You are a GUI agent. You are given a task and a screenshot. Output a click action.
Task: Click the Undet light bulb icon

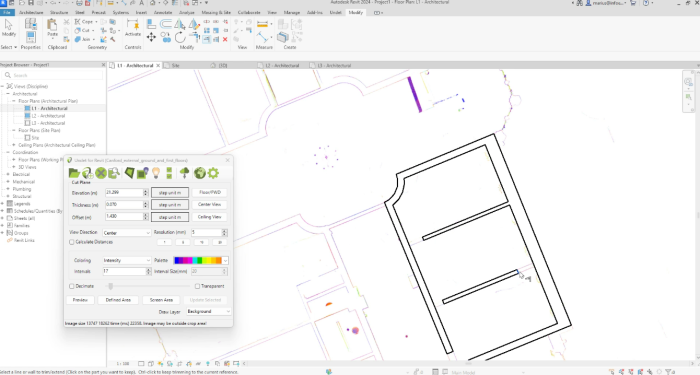156,173
